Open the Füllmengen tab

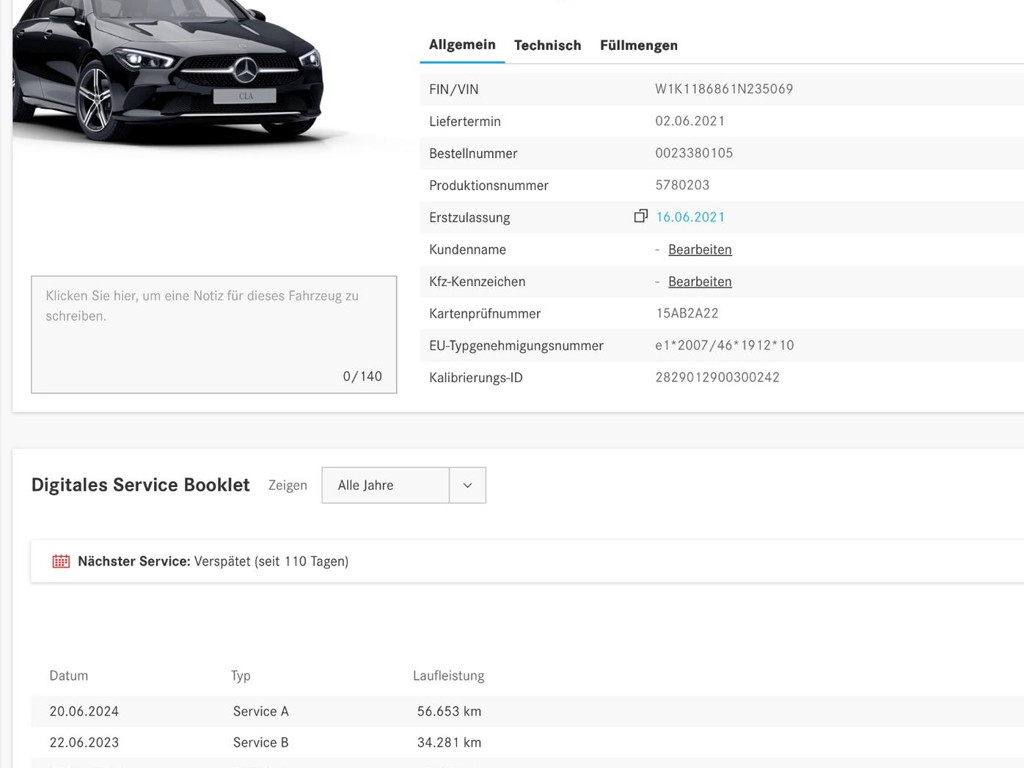pyautogui.click(x=638, y=45)
